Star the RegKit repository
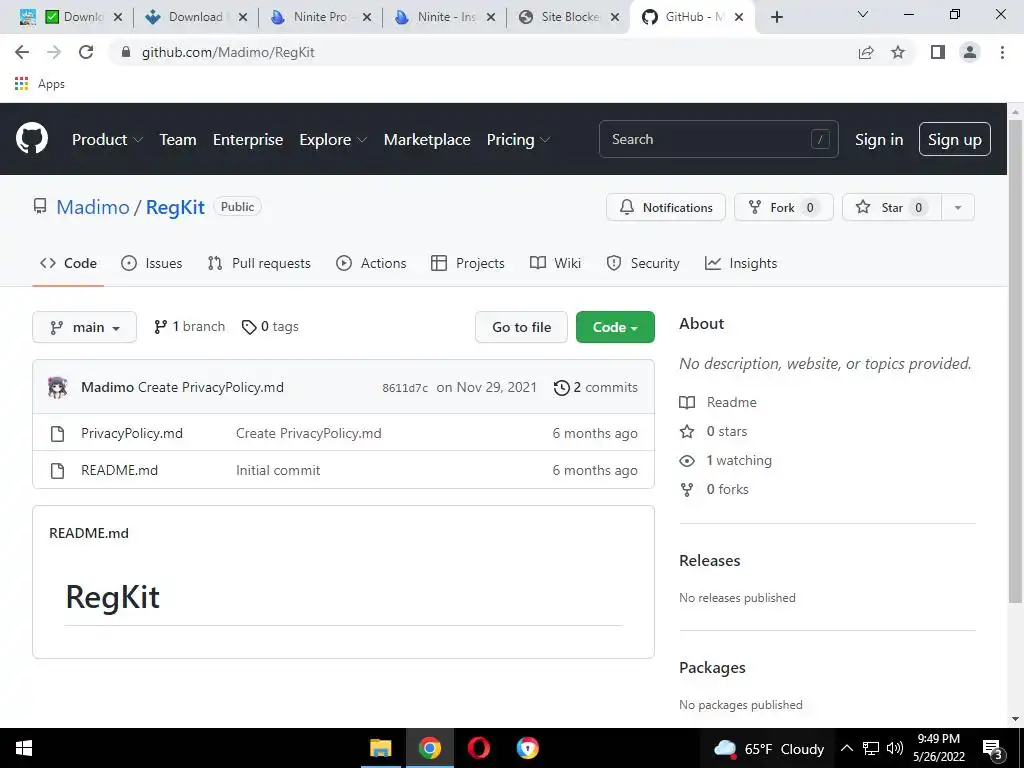This screenshot has height=768, width=1024. pyautogui.click(x=891, y=207)
